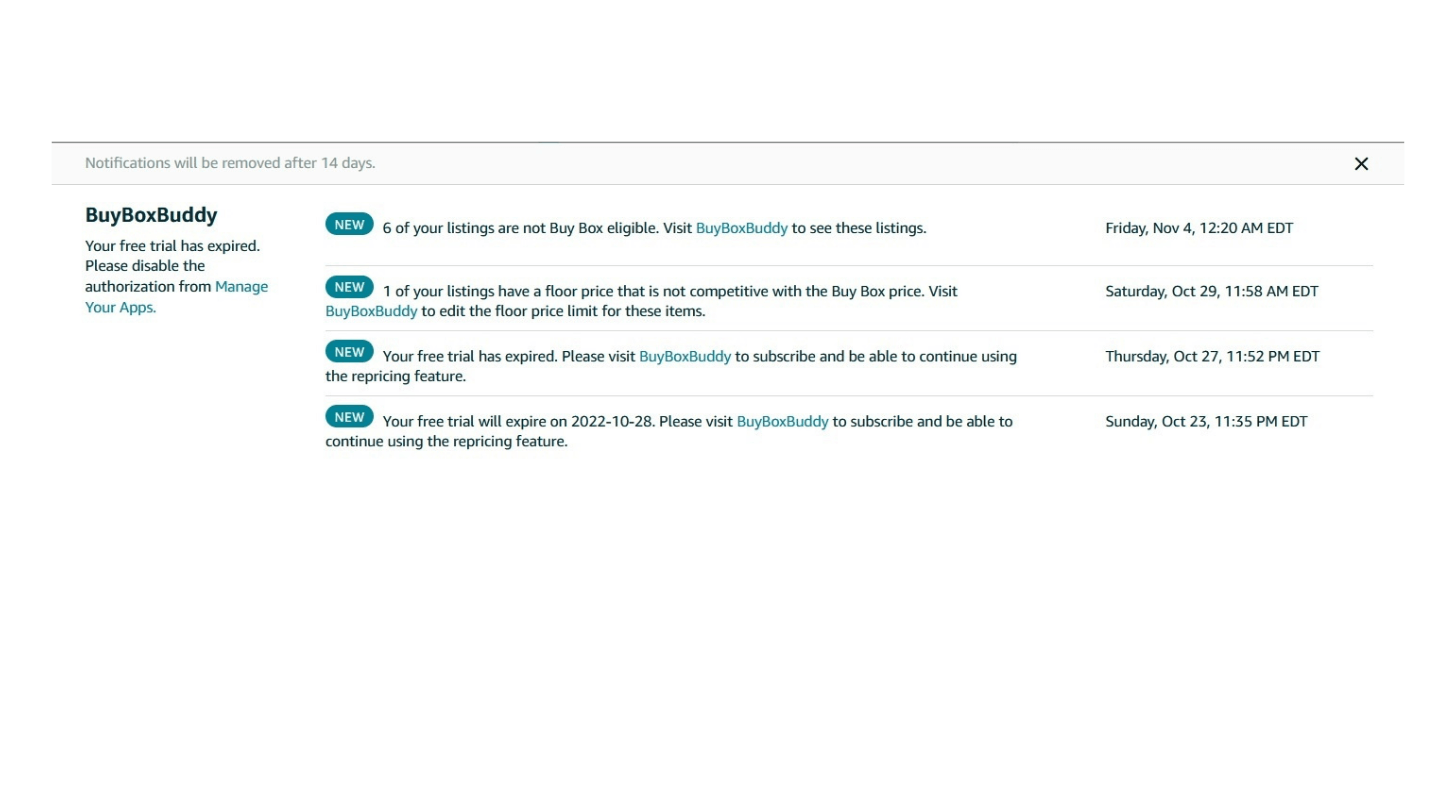The image size is (1440, 788).
Task: Open BuyBoxBuddy link in Buy Box eligible notice
Action: click(x=741, y=228)
